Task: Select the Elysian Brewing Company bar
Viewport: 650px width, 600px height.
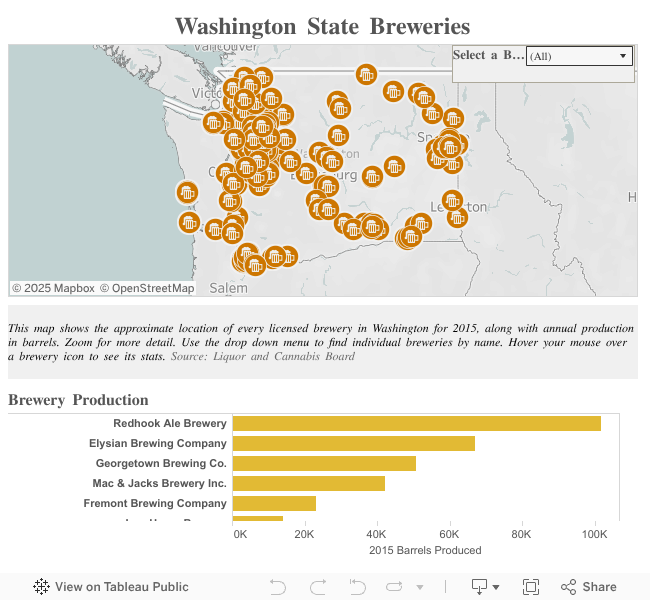Action: pos(353,444)
